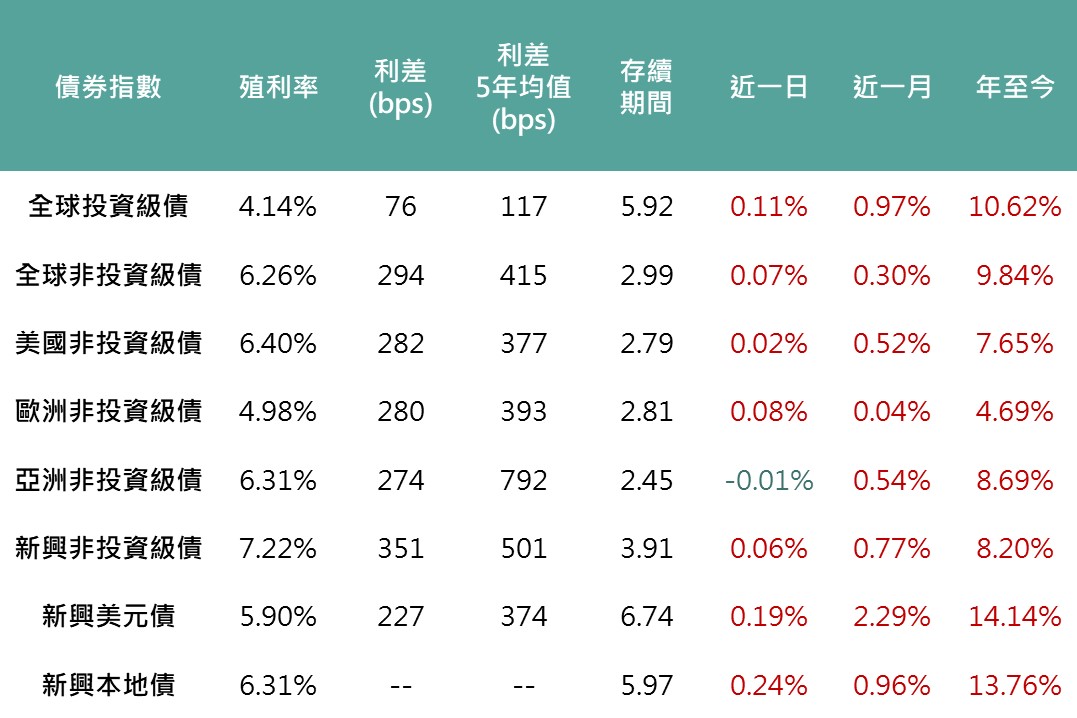
Task: Click the 存續期間 column header
Action: click(x=646, y=87)
